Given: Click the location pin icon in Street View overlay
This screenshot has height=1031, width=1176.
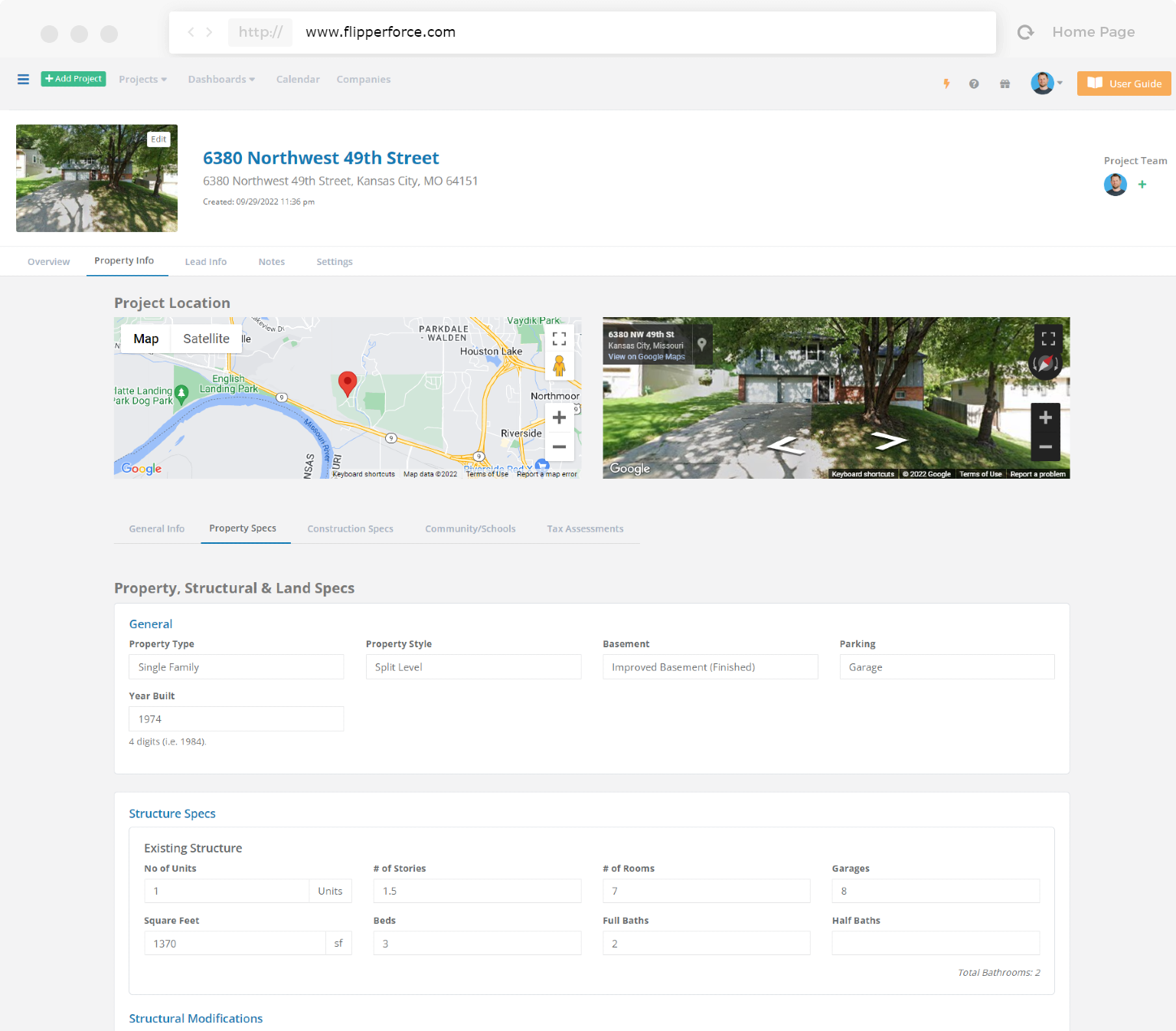Looking at the screenshot, I should click(701, 343).
